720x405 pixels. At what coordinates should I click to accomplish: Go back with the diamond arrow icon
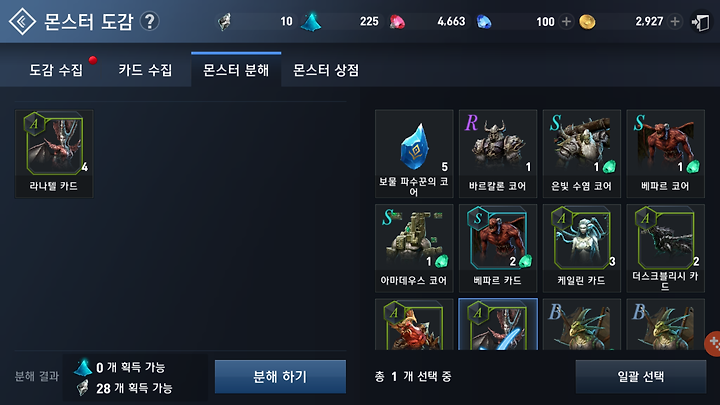[x=22, y=21]
